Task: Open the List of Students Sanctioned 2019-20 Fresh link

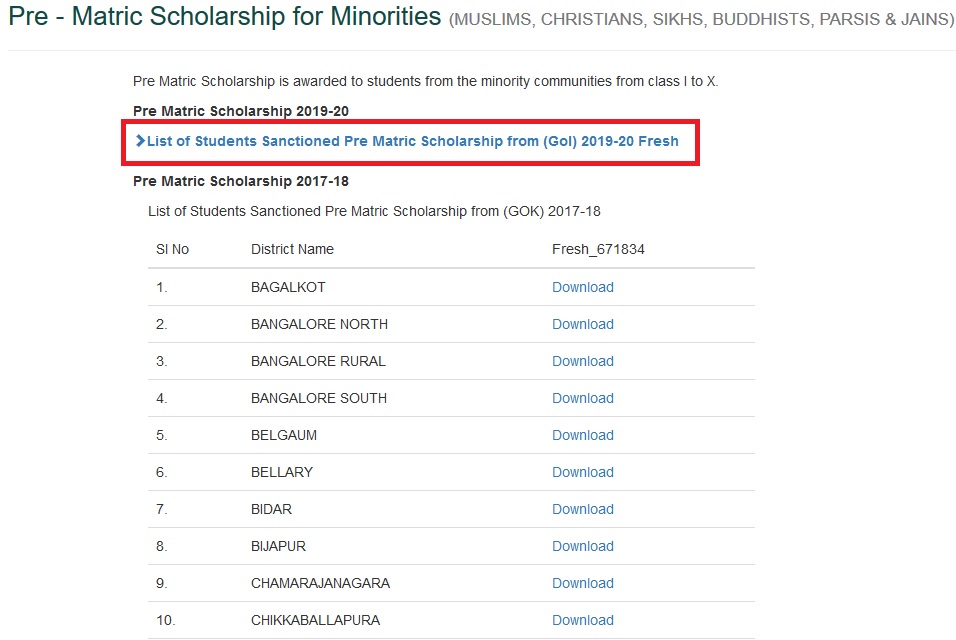Action: point(413,141)
